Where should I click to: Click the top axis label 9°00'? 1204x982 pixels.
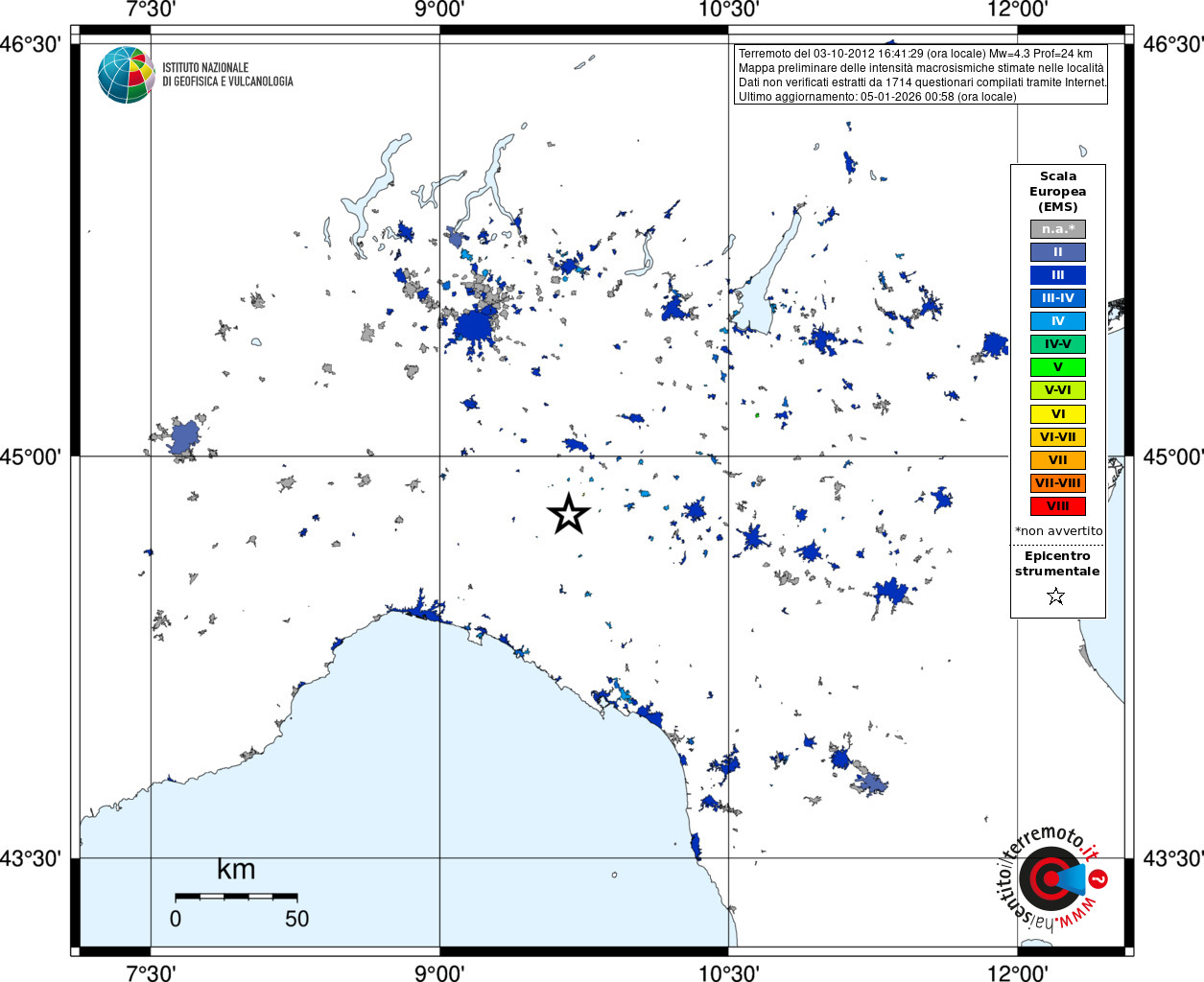439,10
